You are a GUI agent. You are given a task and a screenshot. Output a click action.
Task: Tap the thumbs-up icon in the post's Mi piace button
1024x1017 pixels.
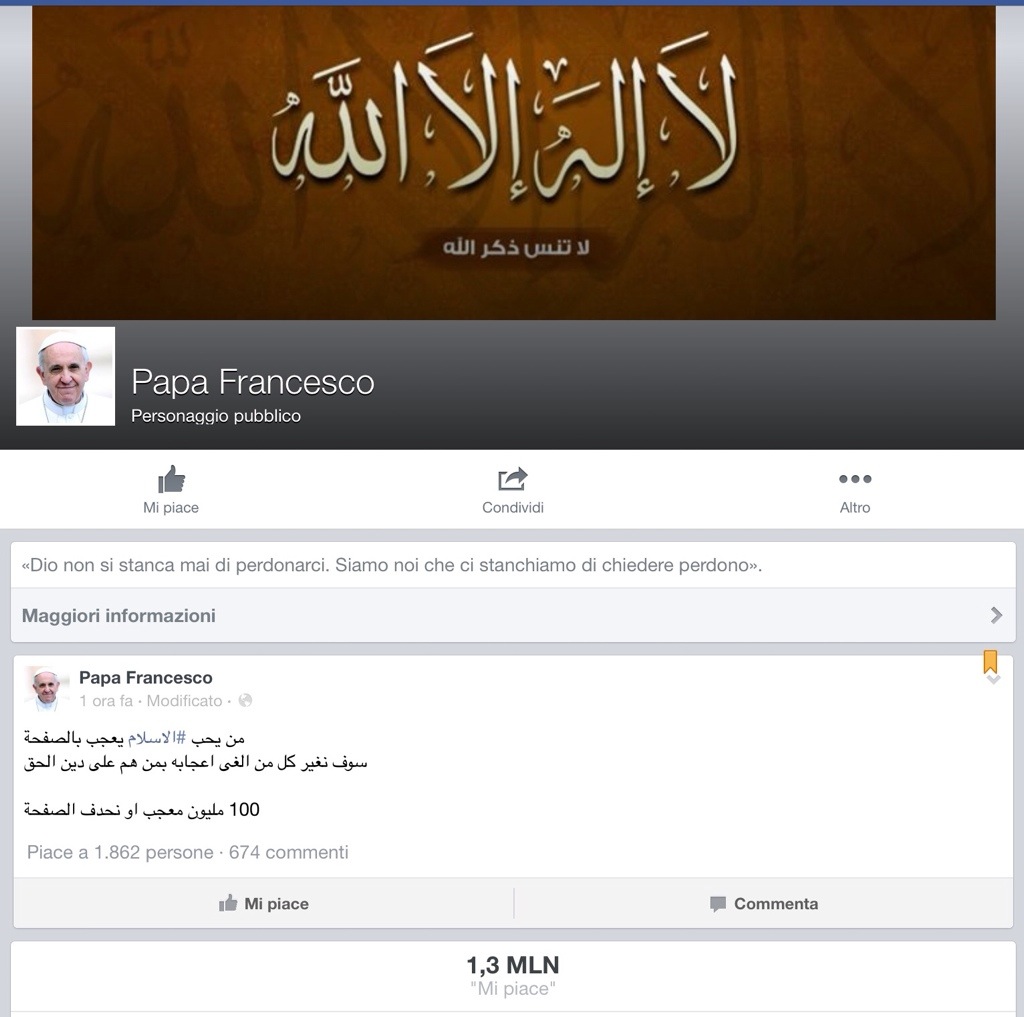pos(228,903)
